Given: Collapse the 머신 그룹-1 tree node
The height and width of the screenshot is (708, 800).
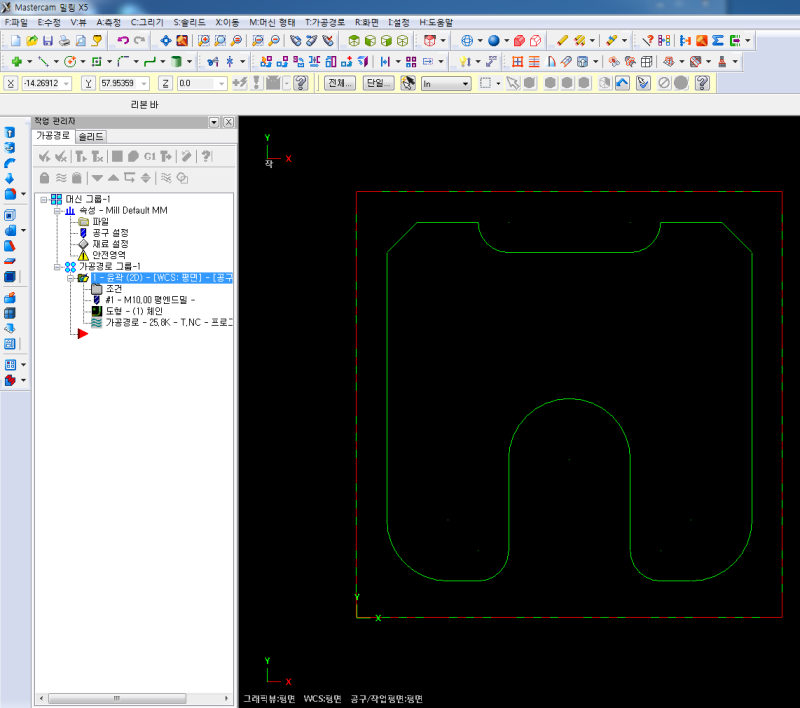Looking at the screenshot, I should (43, 200).
